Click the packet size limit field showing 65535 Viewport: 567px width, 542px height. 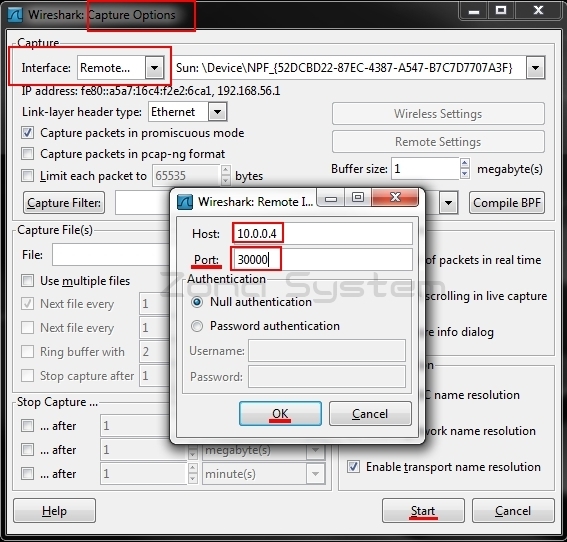pyautogui.click(x=186, y=176)
